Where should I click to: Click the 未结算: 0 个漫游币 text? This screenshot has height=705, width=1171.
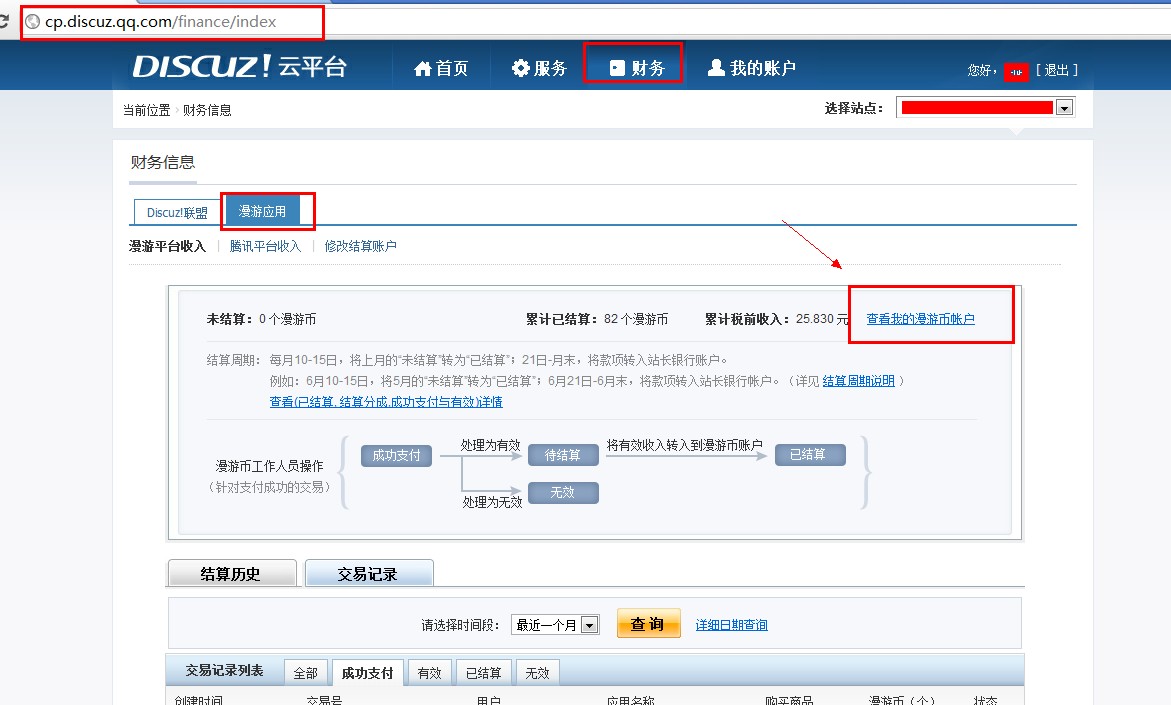point(261,319)
